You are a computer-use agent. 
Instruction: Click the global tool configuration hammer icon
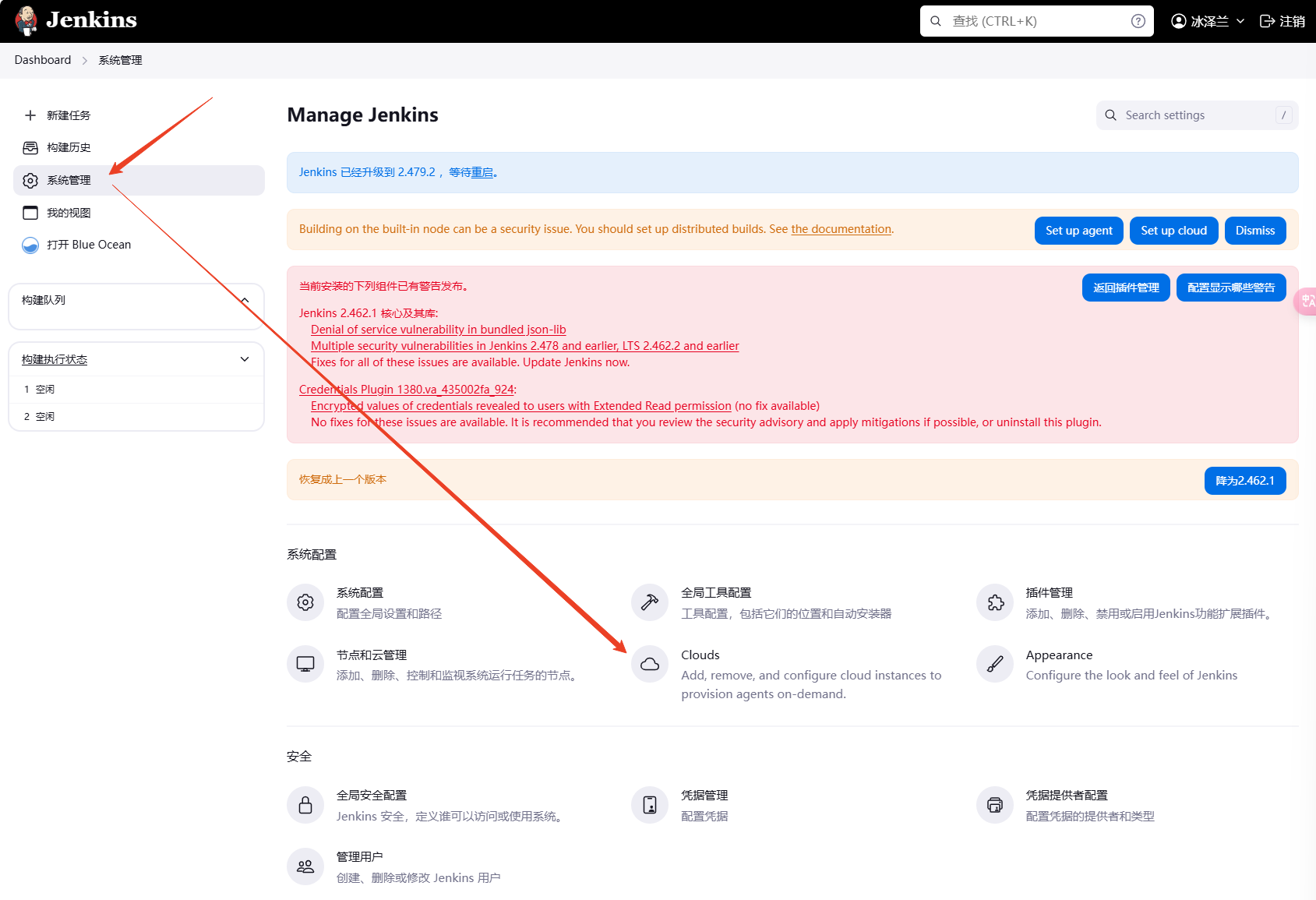coord(650,602)
